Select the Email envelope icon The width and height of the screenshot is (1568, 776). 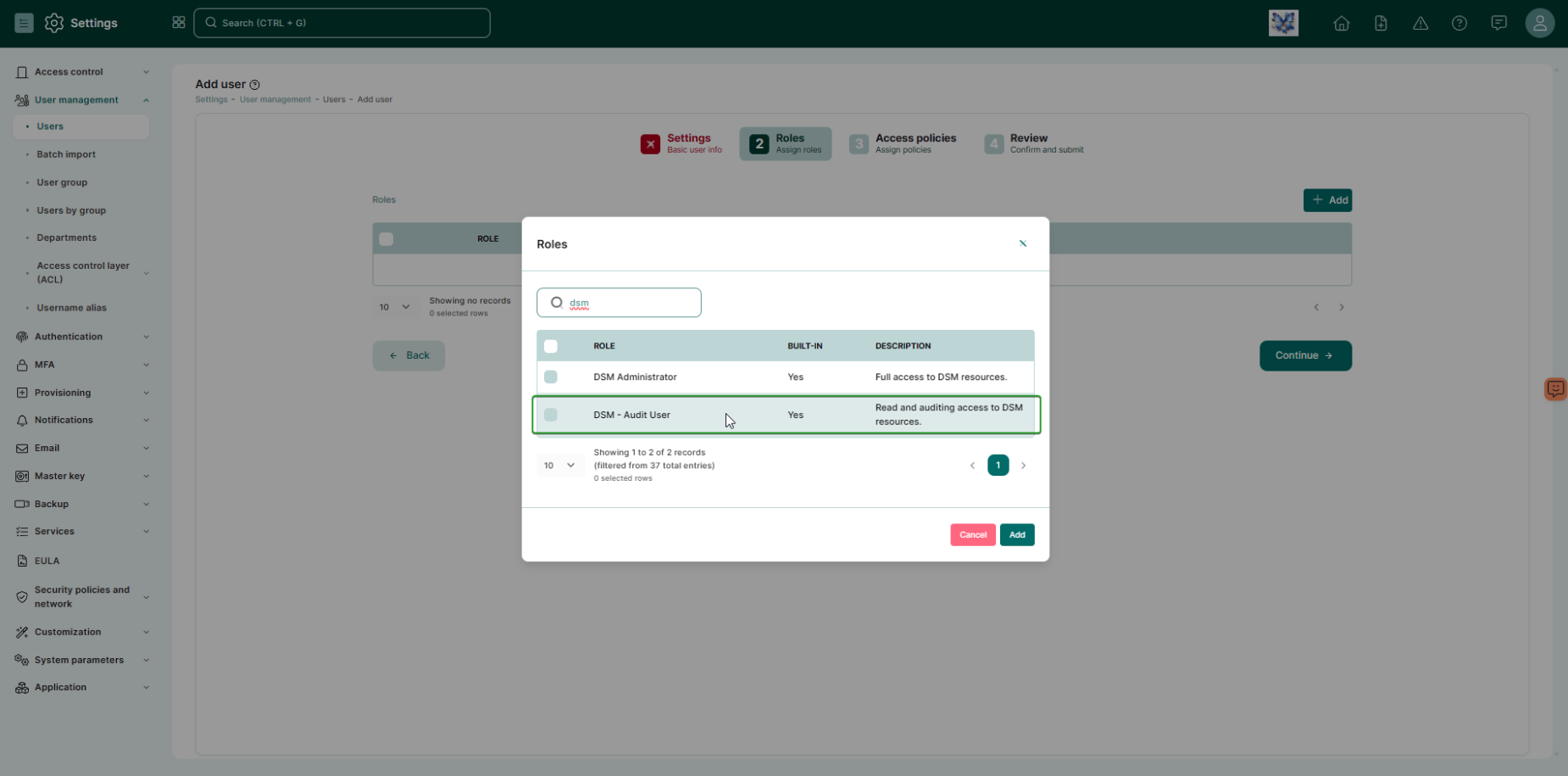22,448
